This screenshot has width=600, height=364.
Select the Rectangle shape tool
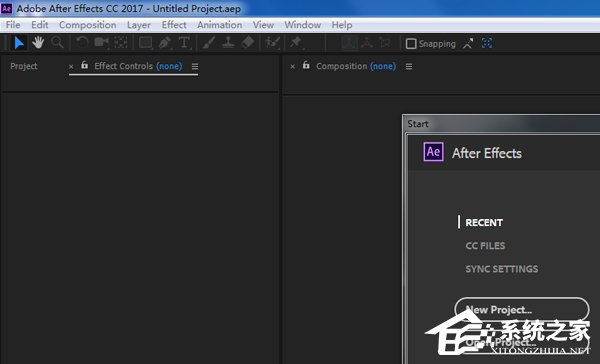point(145,43)
